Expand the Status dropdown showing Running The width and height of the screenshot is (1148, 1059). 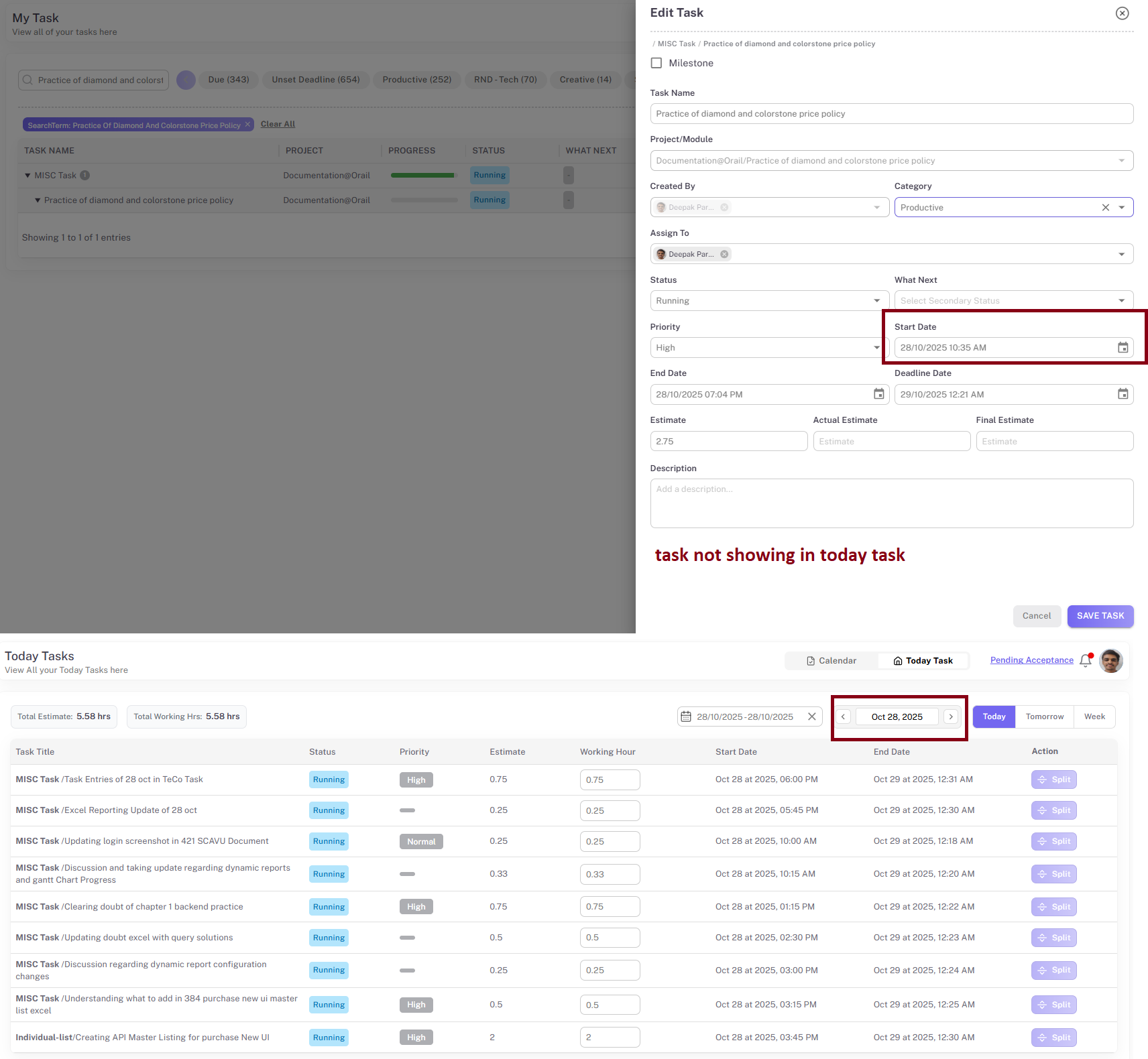[769, 301]
